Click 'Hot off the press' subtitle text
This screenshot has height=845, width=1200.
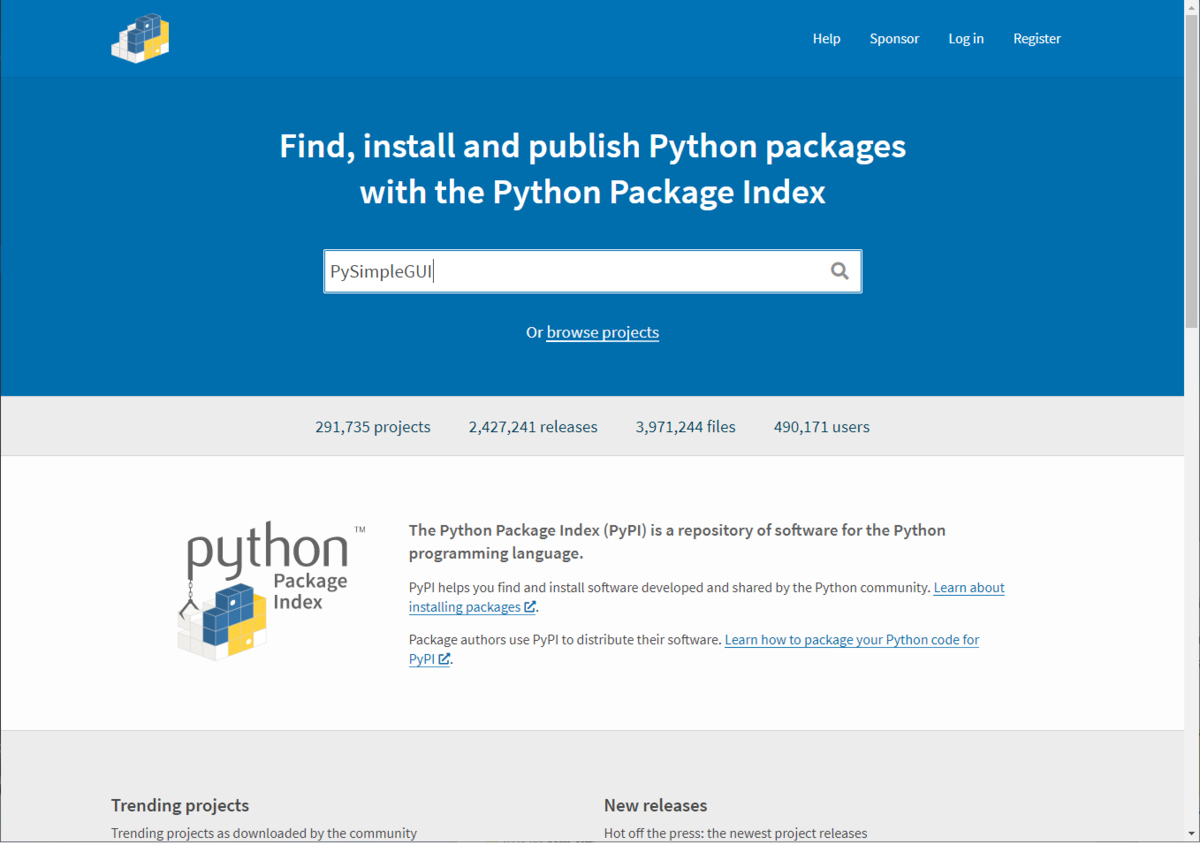(x=736, y=833)
